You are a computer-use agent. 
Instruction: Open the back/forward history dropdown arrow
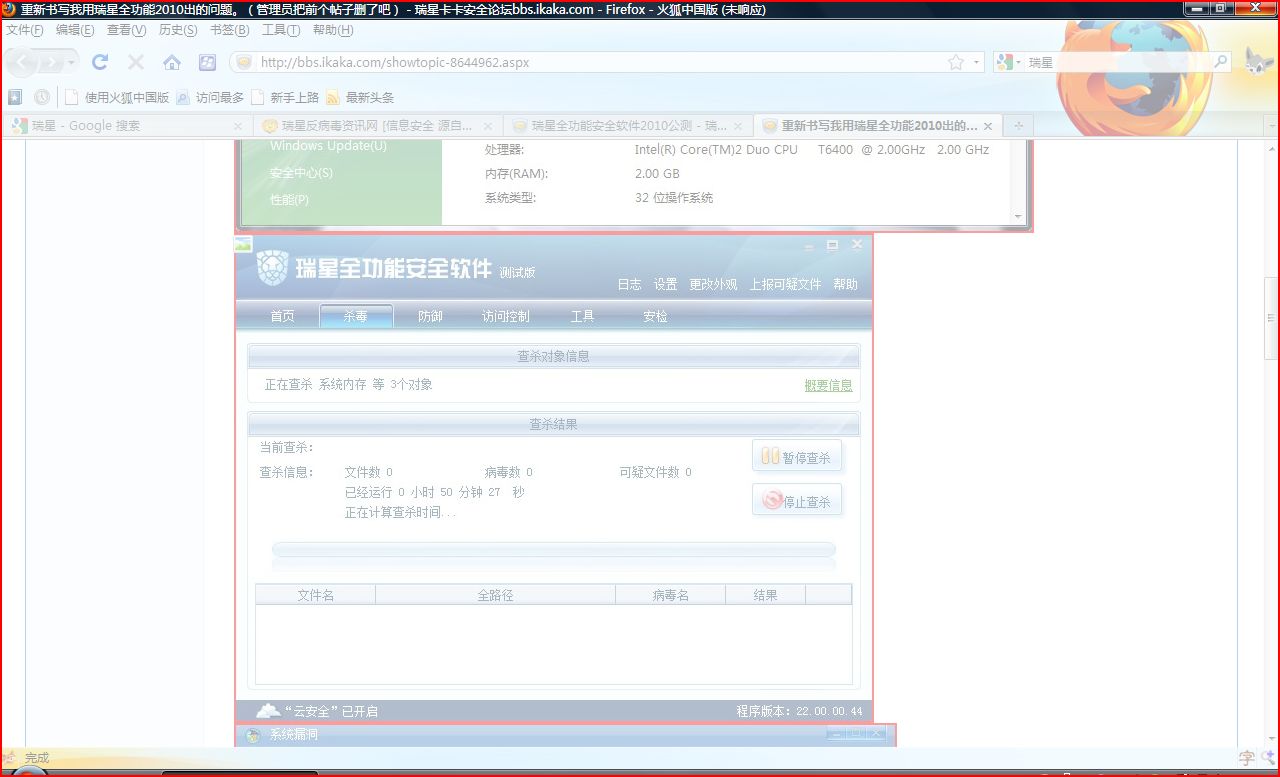70,62
